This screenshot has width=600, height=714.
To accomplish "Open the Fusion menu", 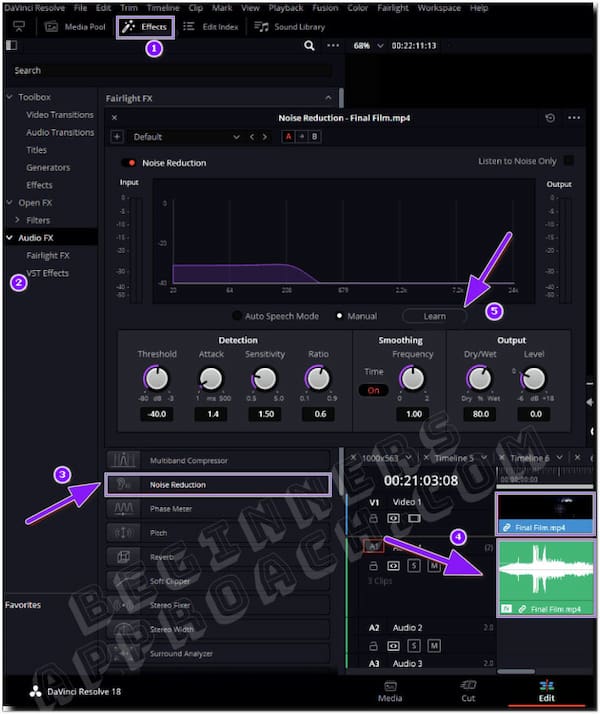I will (325, 8).
